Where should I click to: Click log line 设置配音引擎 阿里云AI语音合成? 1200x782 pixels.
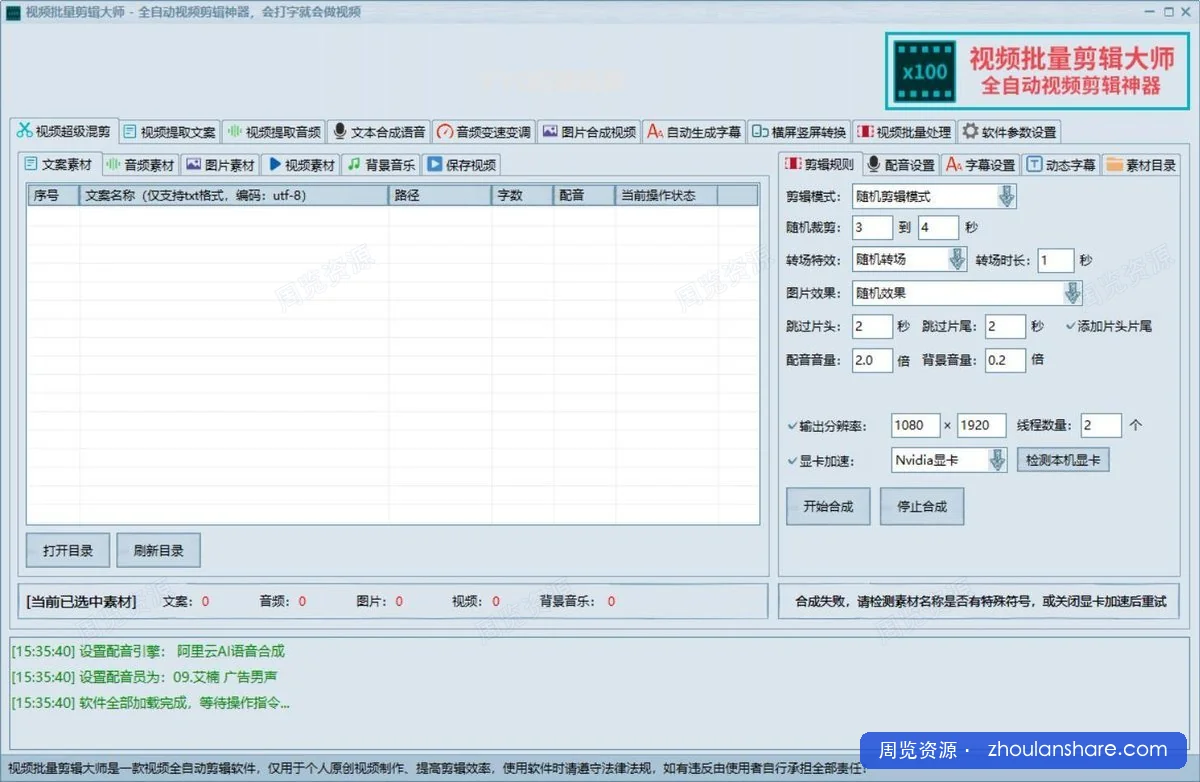click(x=148, y=651)
